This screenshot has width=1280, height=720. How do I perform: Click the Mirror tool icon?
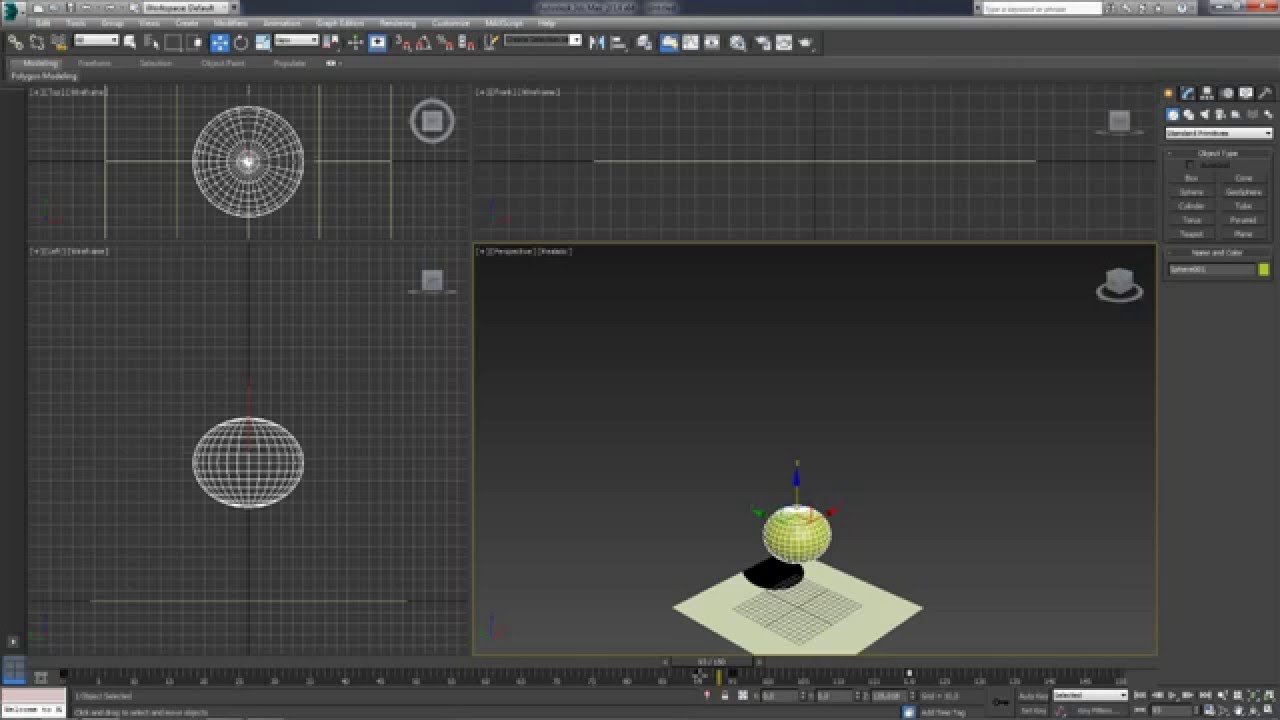pos(597,42)
